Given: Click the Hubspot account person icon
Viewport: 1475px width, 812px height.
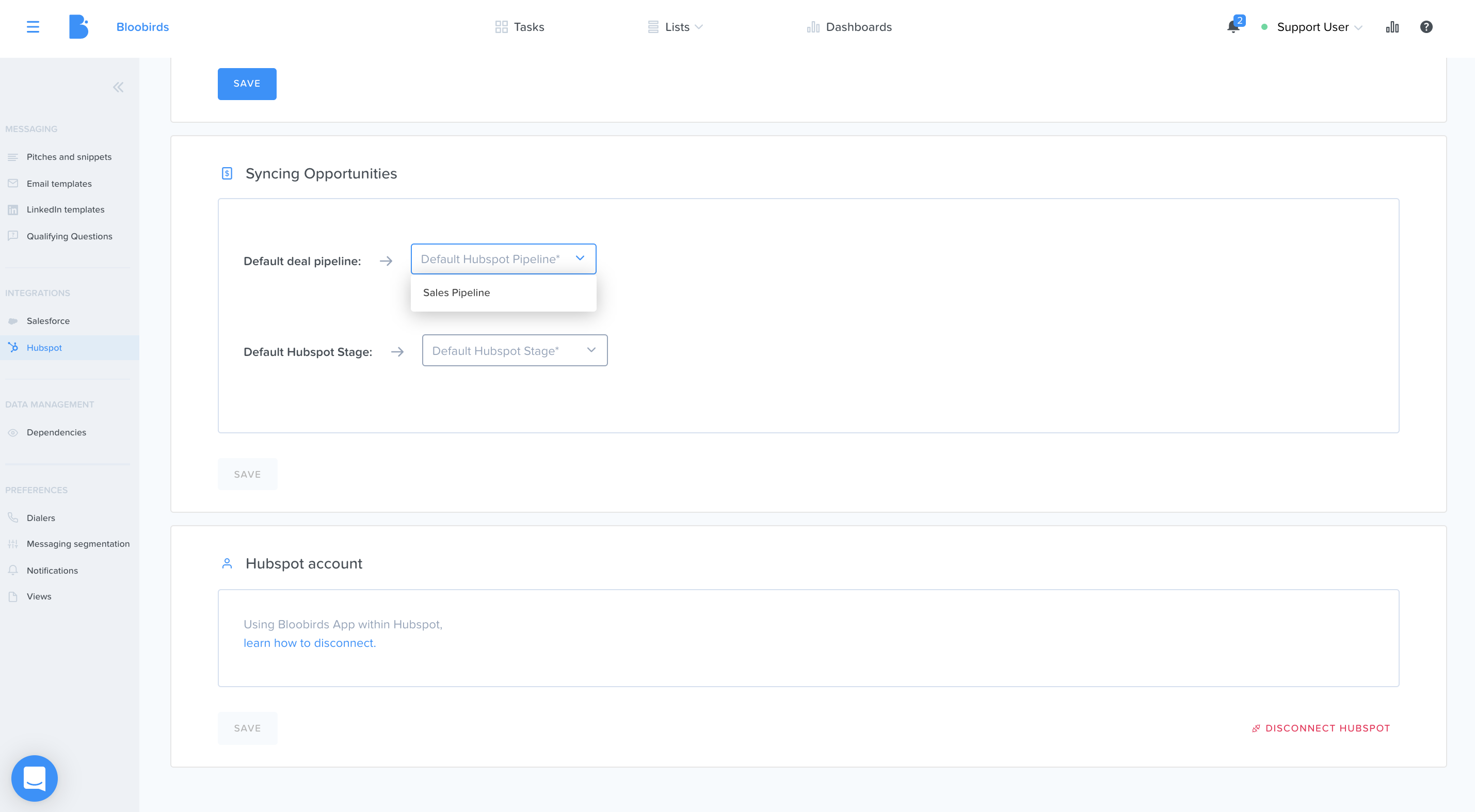Looking at the screenshot, I should (x=227, y=564).
